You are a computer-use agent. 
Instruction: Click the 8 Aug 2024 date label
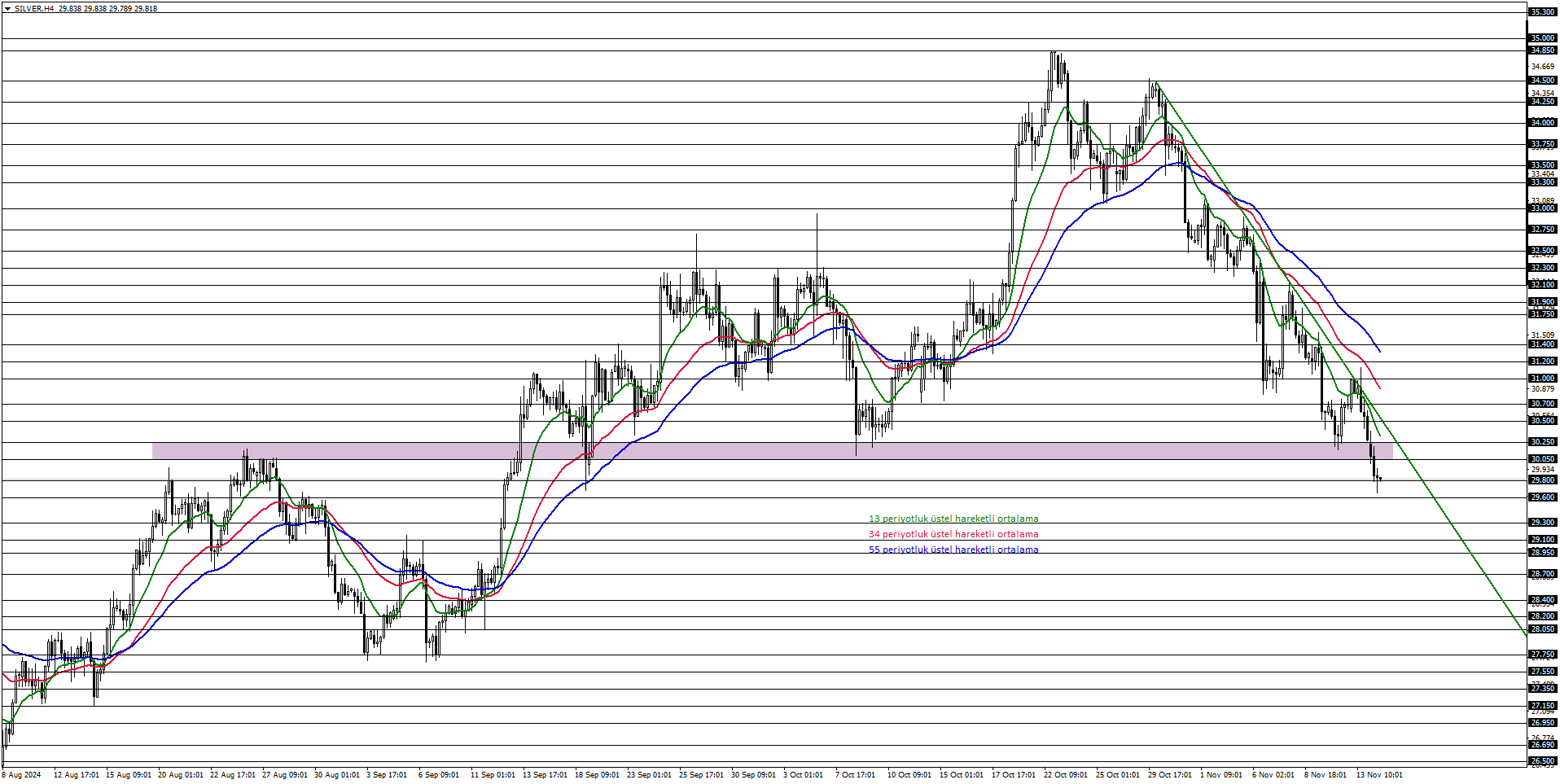tap(21, 775)
